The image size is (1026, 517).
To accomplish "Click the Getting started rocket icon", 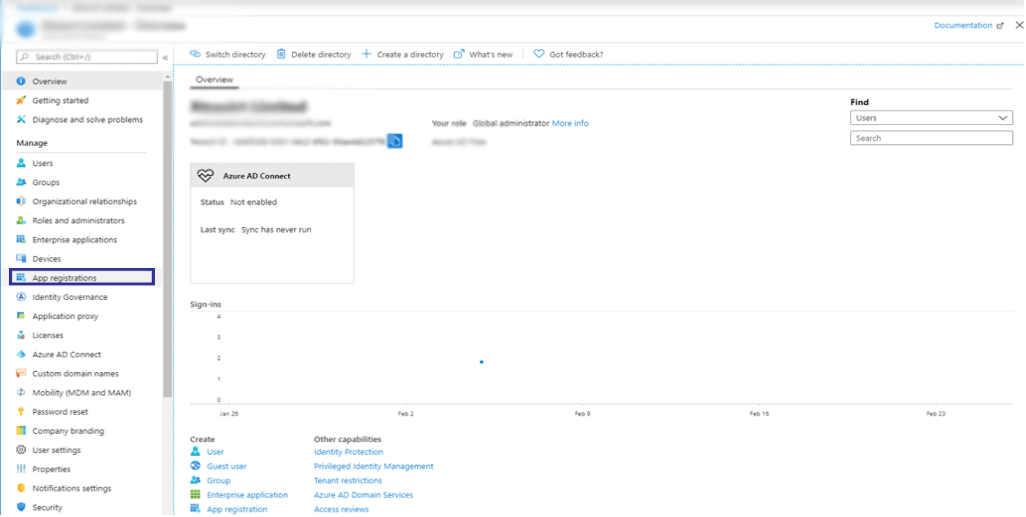I will pos(21,100).
